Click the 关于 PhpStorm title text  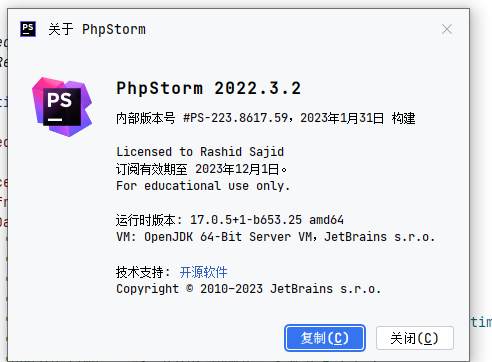(x=97, y=29)
